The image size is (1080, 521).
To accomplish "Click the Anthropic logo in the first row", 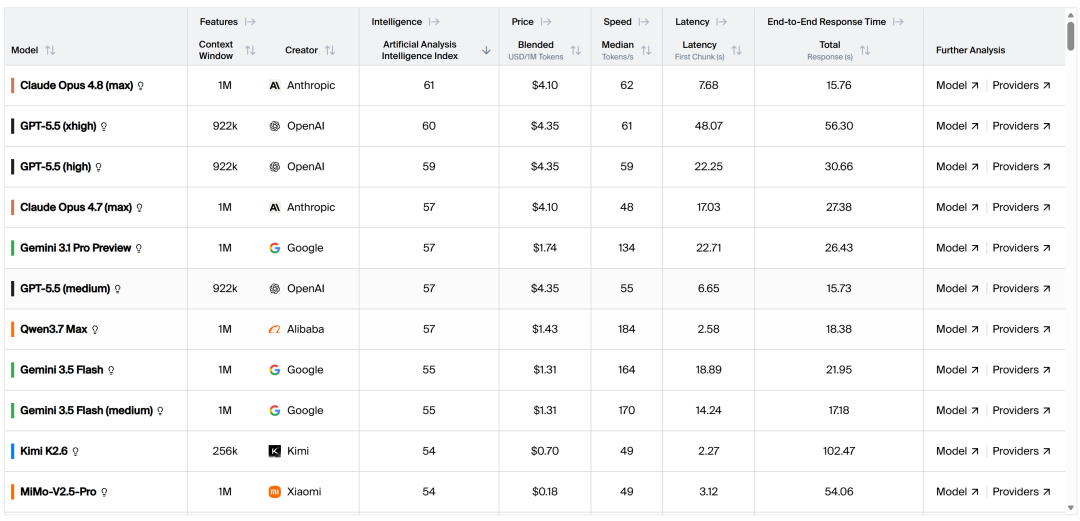I will click(x=275, y=85).
